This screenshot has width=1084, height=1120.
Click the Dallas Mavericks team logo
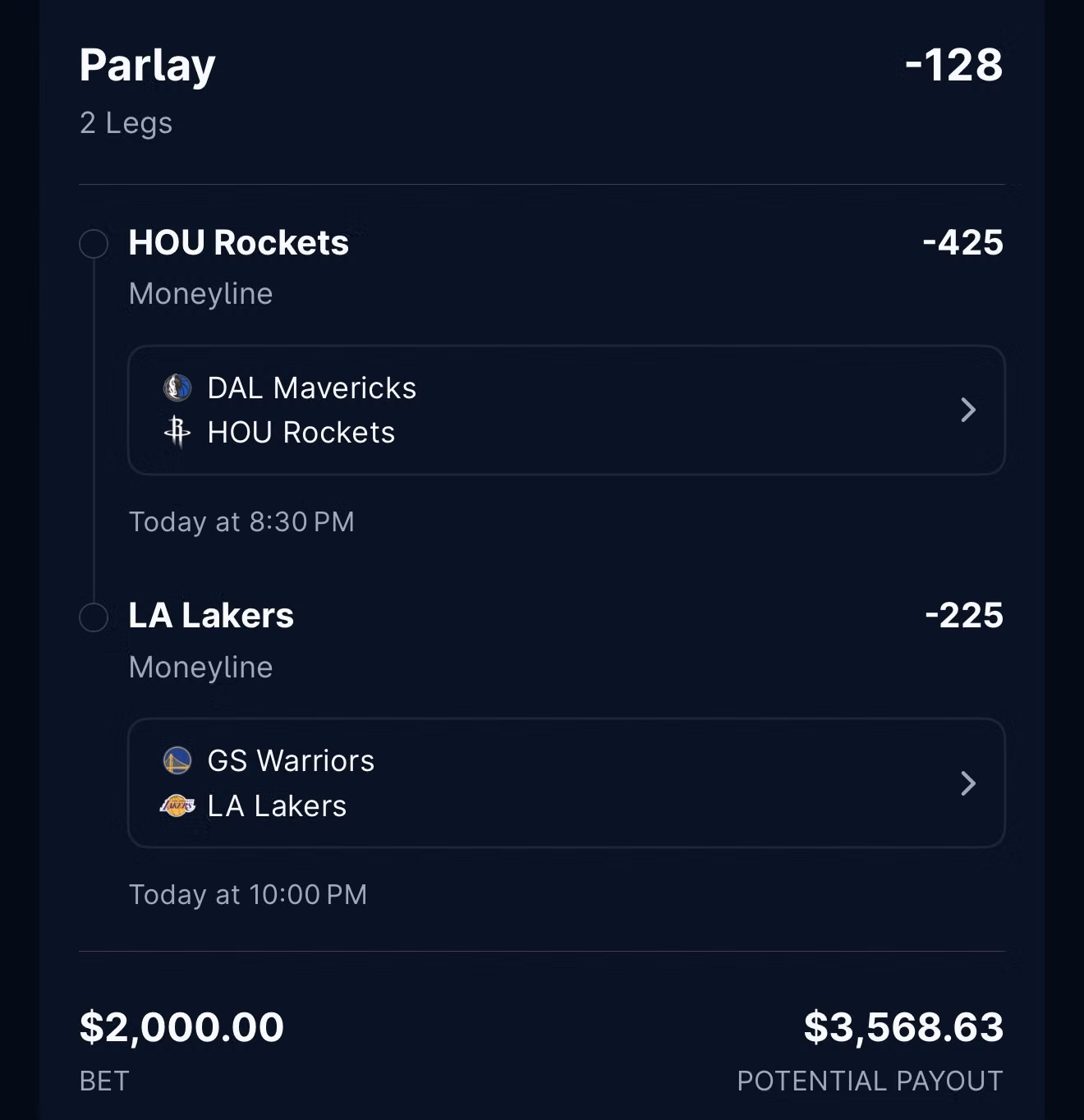click(177, 388)
